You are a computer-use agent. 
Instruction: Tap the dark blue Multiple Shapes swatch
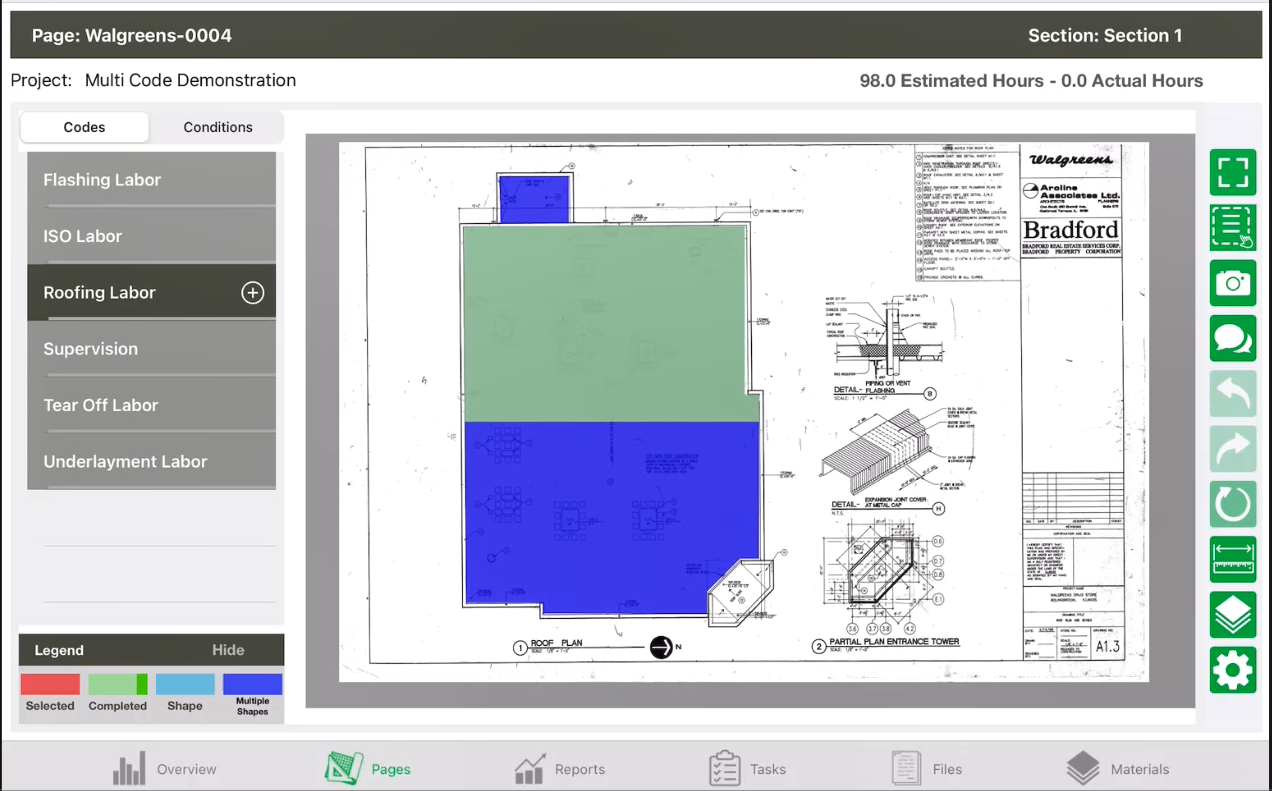click(x=252, y=684)
